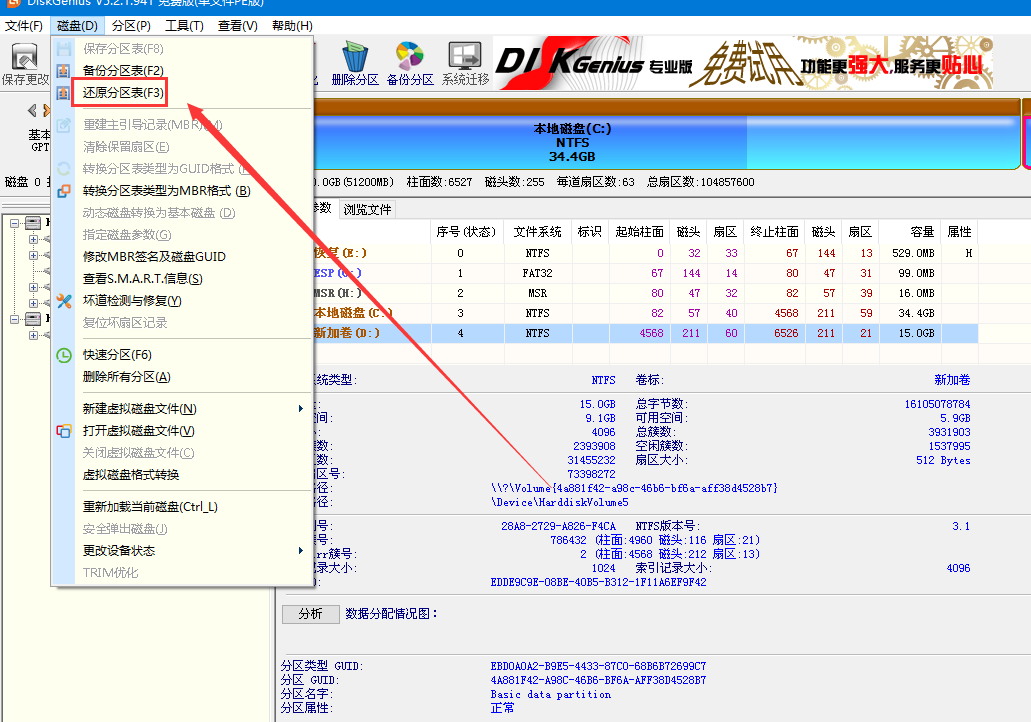Open the 分区(P) menu
Screen dimensions: 1031x722
pos(131,26)
